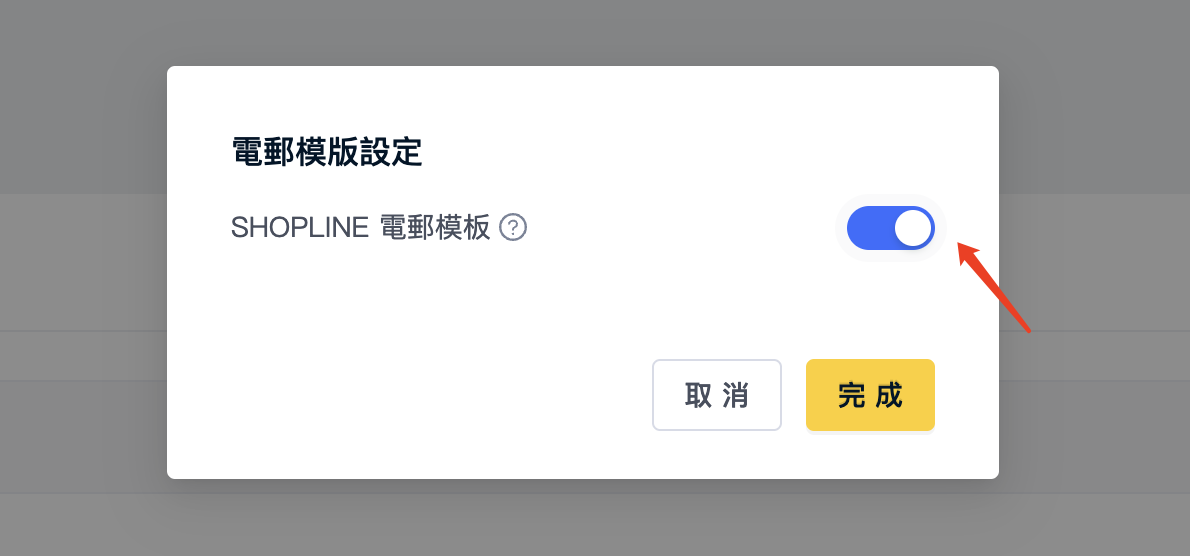Cancel the email template settings dialog
The width and height of the screenshot is (1190, 556).
tap(716, 395)
